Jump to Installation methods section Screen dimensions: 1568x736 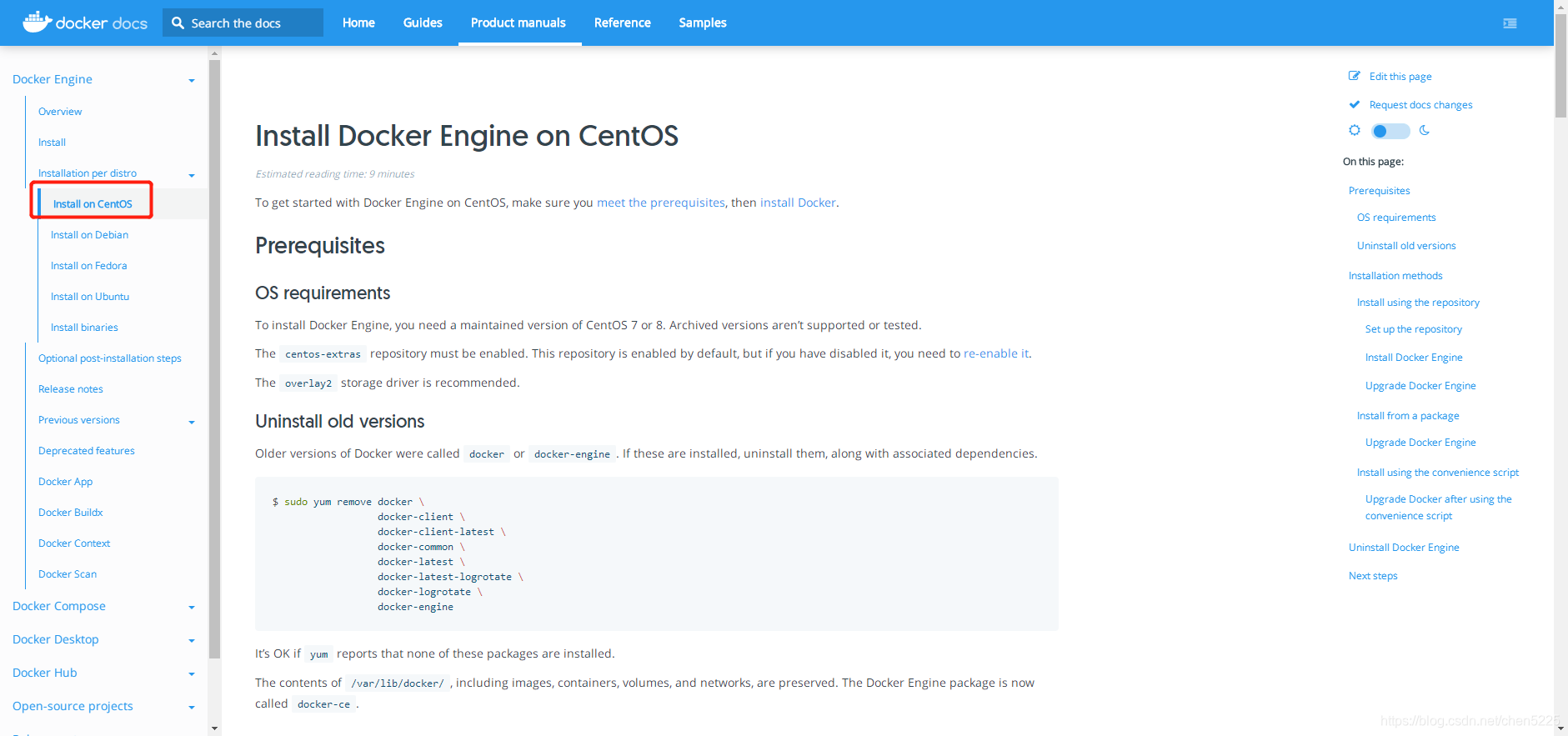click(1395, 276)
